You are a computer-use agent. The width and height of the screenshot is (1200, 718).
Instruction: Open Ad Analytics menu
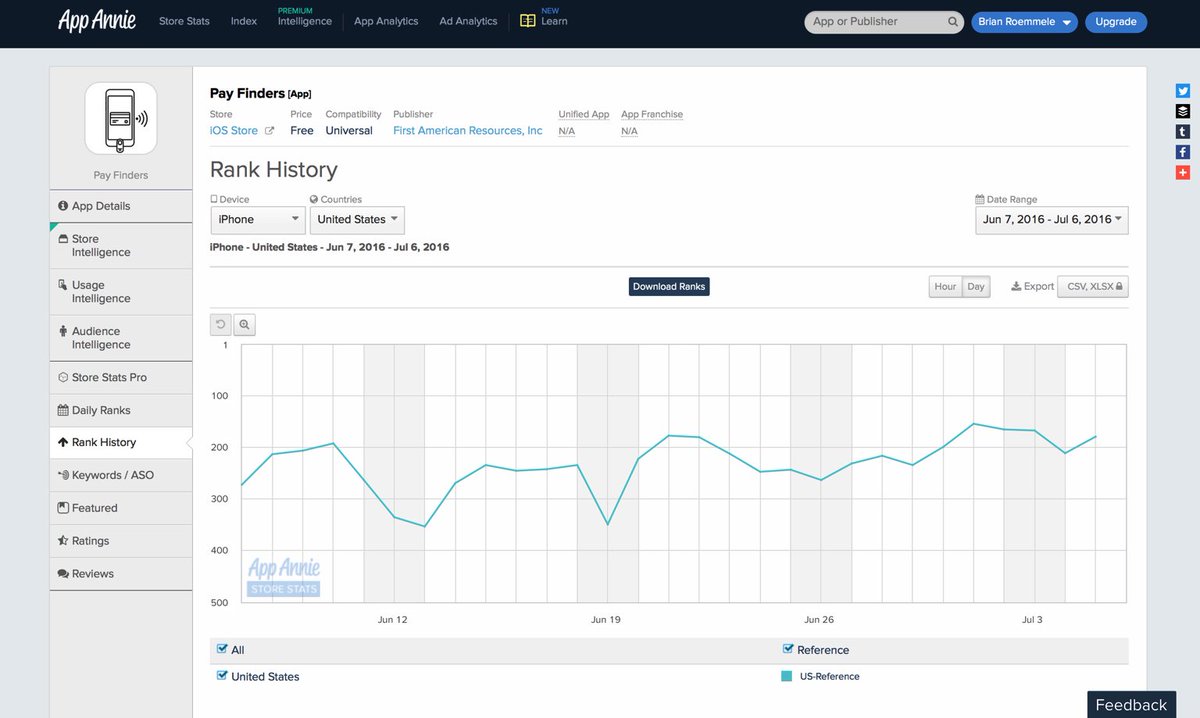468,21
